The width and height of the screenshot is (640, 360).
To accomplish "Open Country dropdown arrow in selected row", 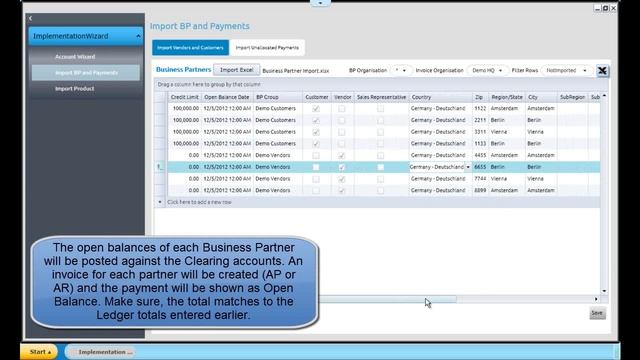I will point(468,167).
